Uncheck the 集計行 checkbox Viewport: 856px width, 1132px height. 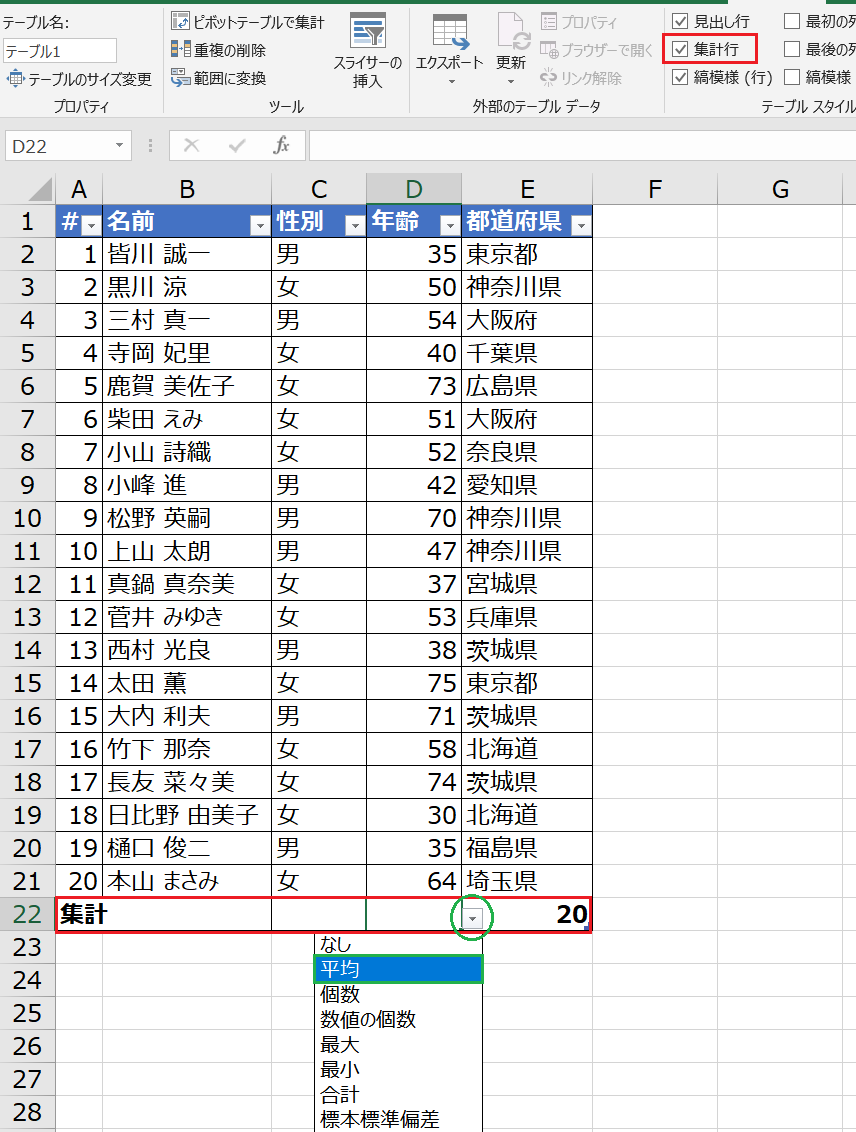coord(680,49)
